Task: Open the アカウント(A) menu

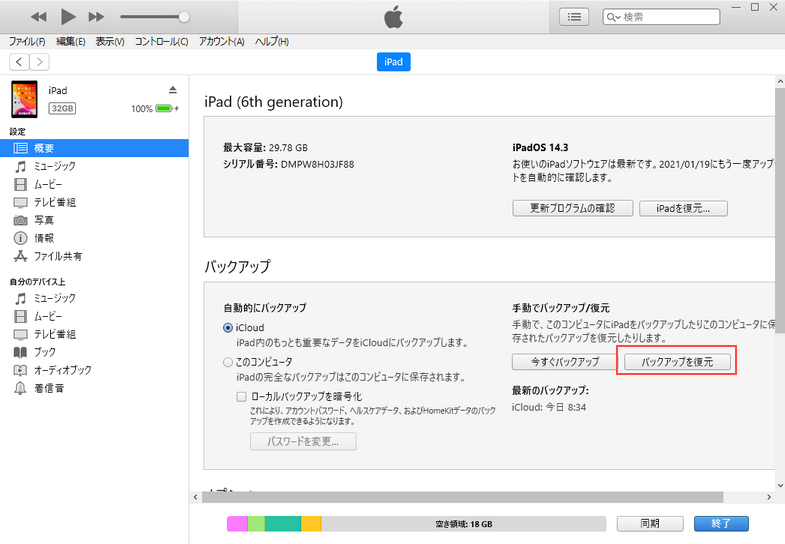Action: point(222,42)
